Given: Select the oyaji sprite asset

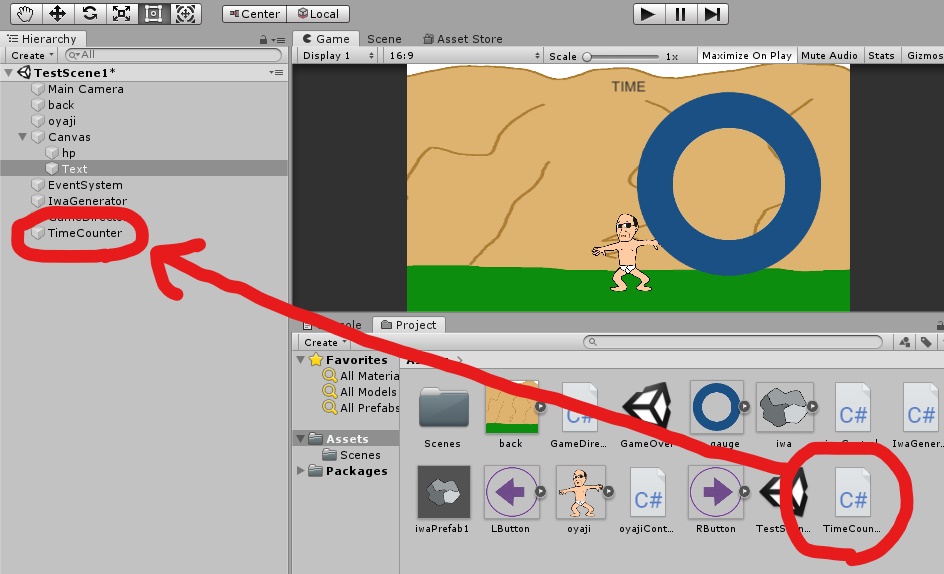Looking at the screenshot, I should (x=579, y=500).
